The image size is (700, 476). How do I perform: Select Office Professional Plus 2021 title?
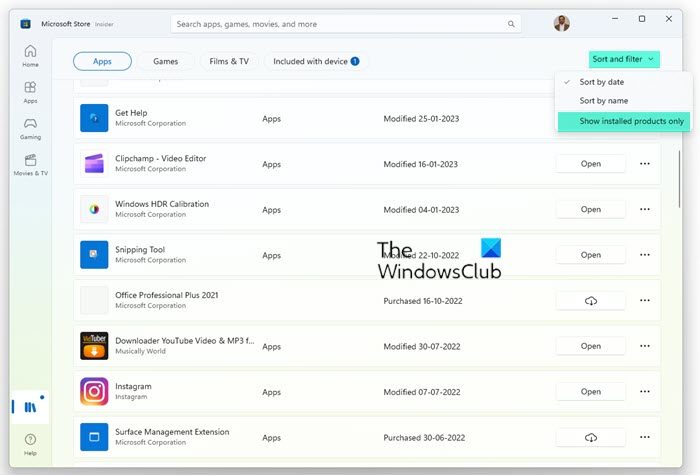coord(167,295)
